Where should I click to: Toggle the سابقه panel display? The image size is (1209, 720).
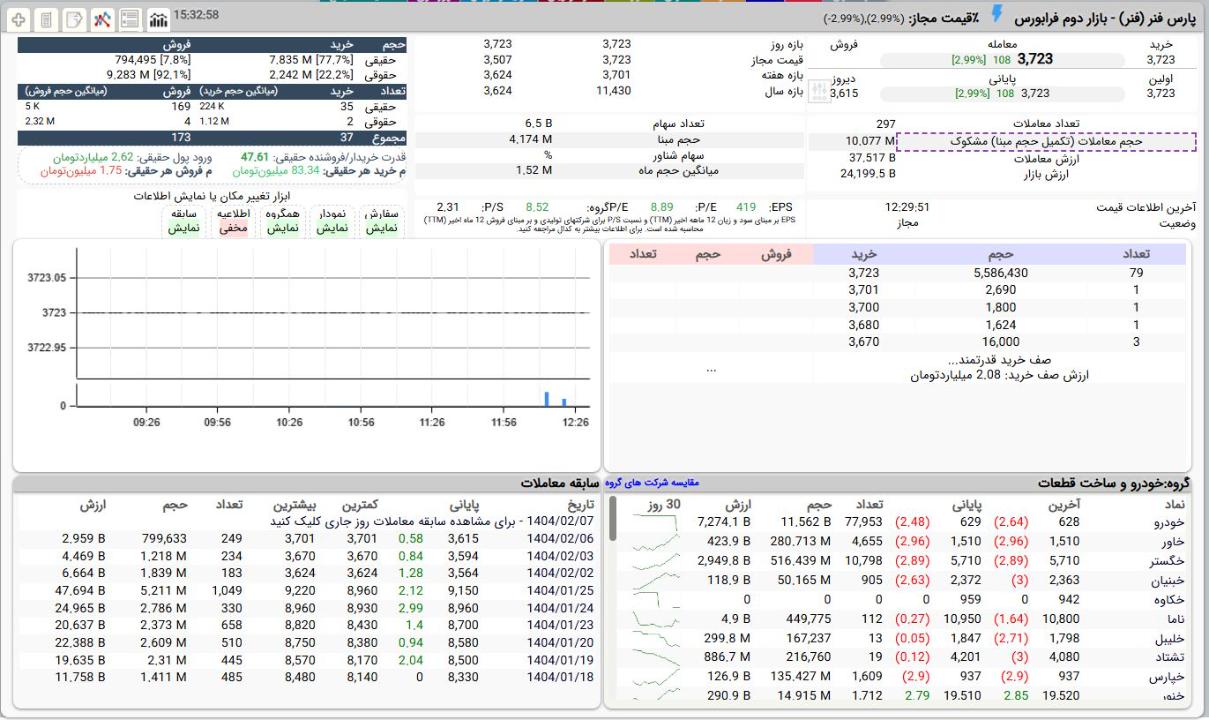pyautogui.click(x=183, y=221)
